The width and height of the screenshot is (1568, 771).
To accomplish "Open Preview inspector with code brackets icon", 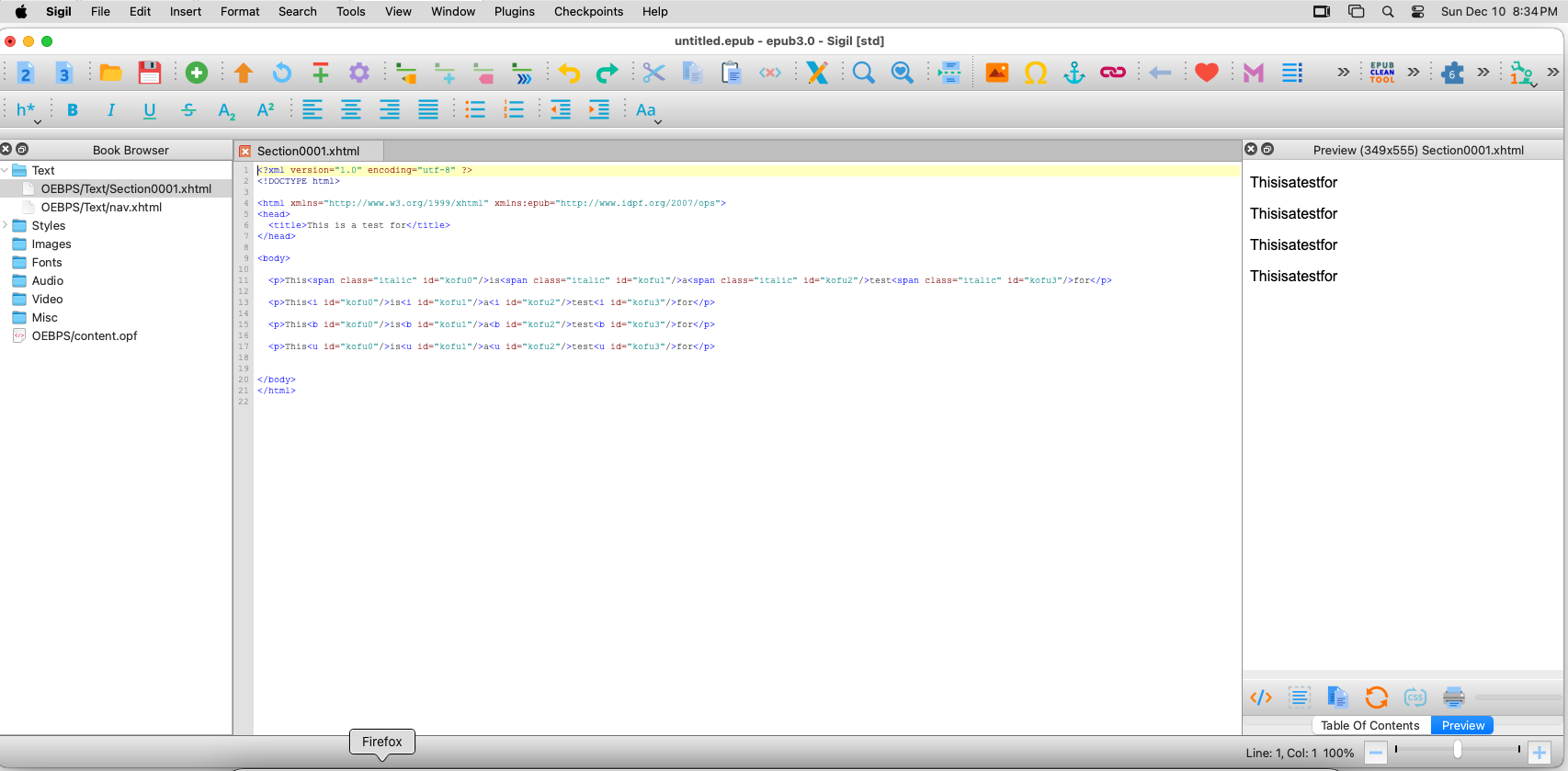I will pos(1261,697).
